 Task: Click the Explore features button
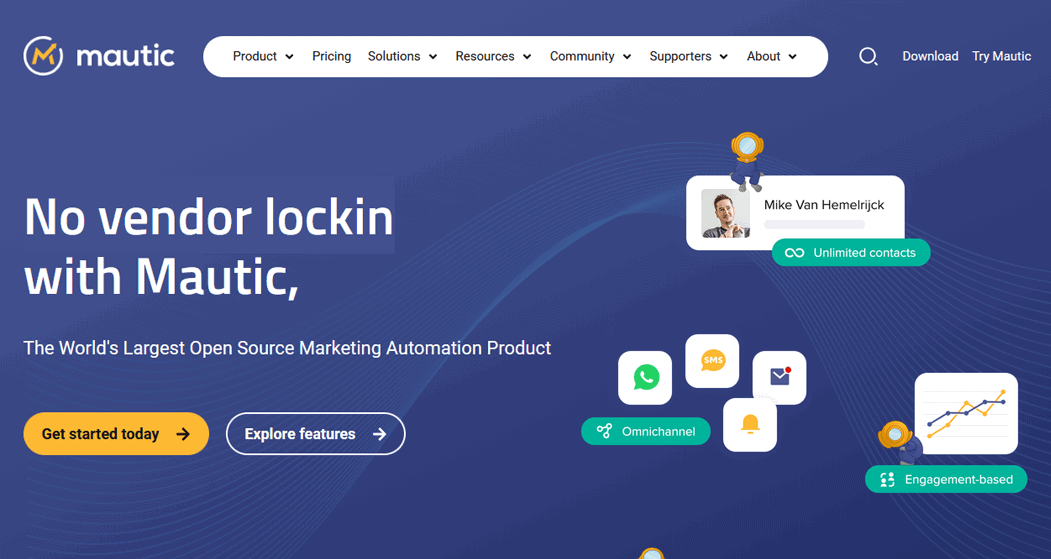tap(316, 434)
